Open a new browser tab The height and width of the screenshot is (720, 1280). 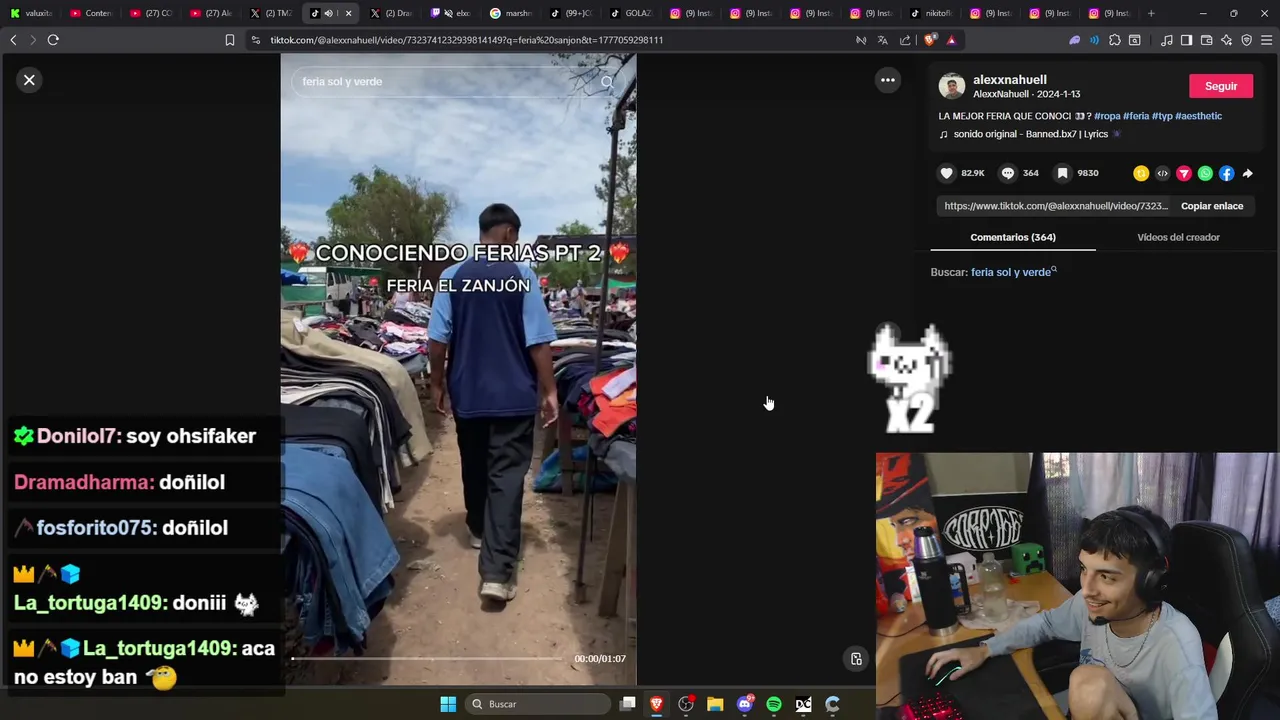pyautogui.click(x=1151, y=13)
